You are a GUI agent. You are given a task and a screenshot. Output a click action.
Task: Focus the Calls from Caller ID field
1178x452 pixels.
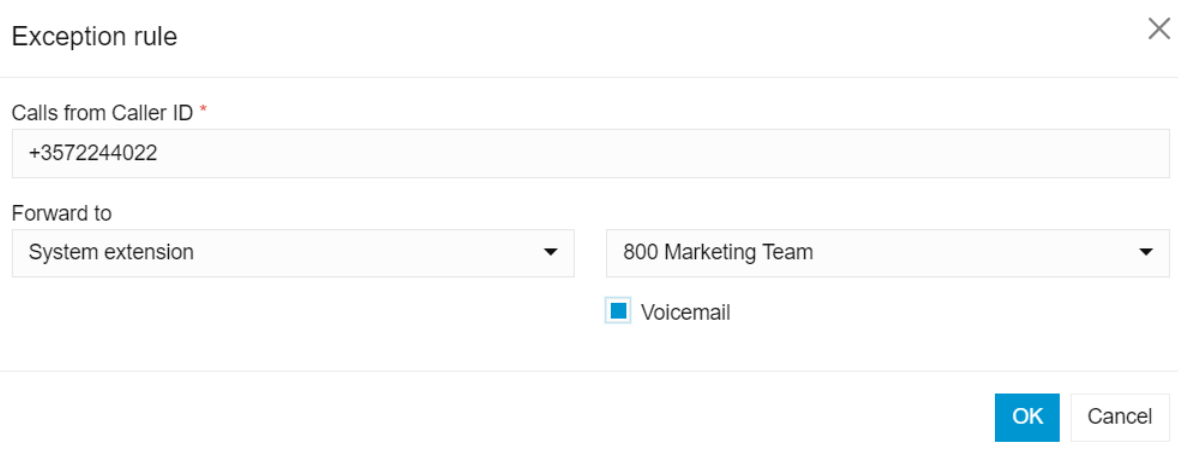[x=591, y=153]
